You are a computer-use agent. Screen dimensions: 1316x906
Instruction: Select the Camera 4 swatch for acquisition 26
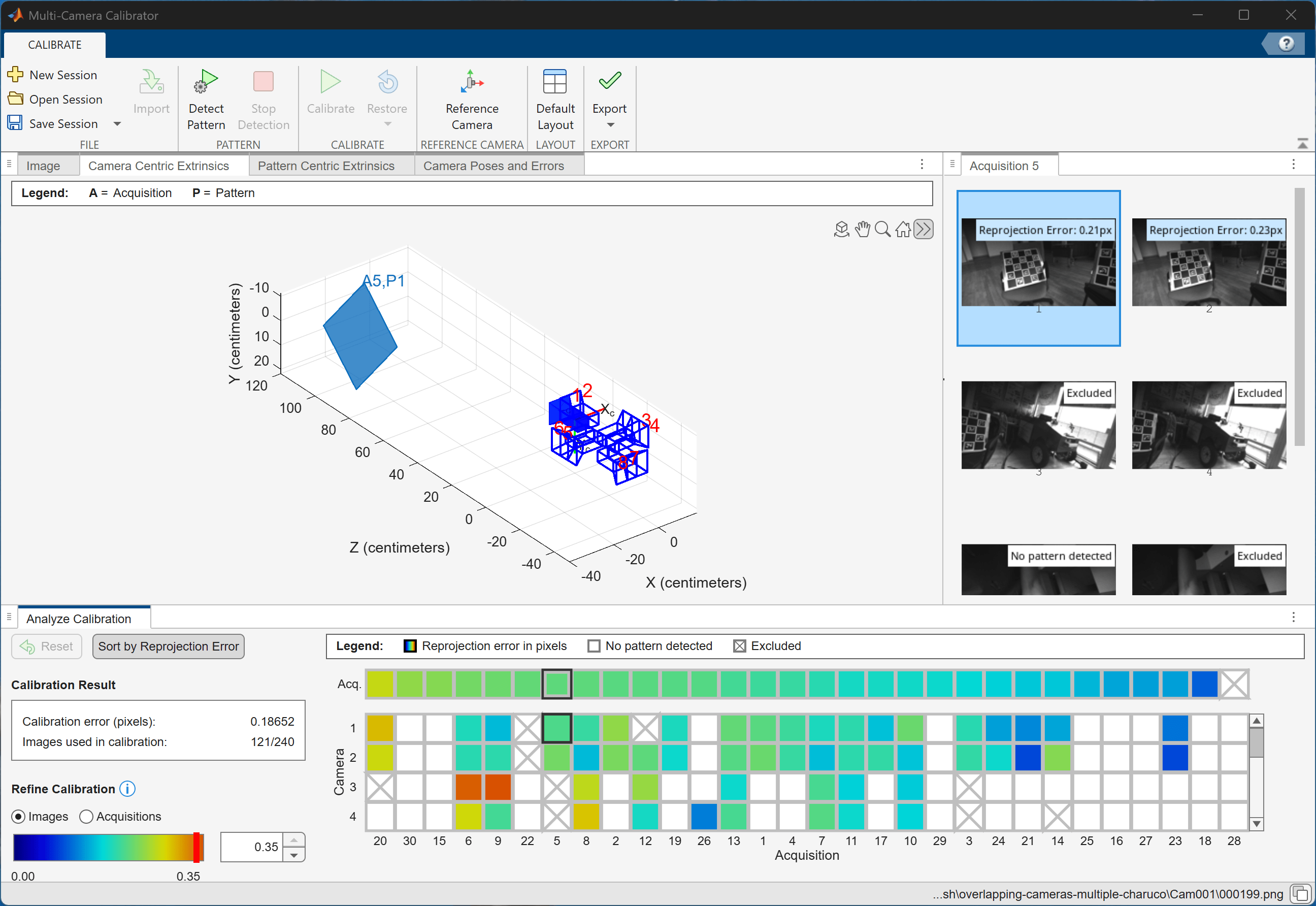[x=704, y=817]
